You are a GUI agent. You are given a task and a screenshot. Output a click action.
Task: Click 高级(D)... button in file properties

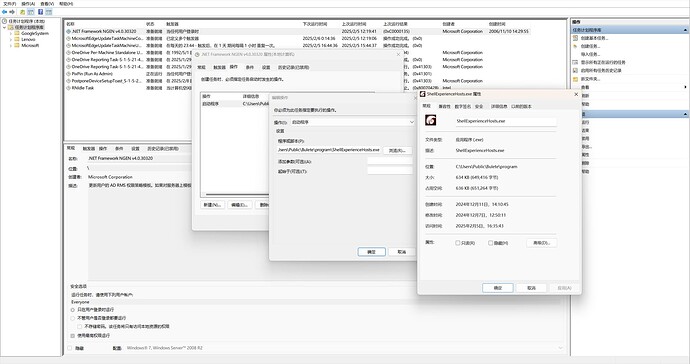point(541,243)
